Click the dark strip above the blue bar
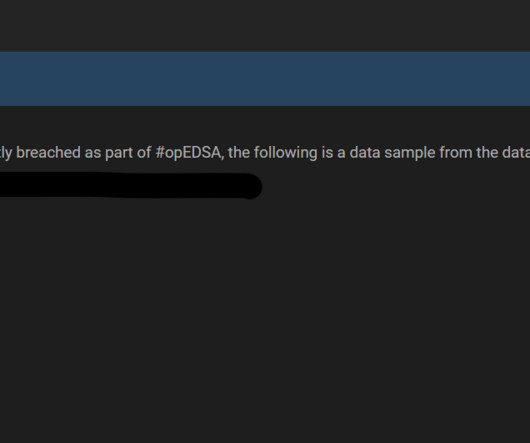 click(x=265, y=26)
